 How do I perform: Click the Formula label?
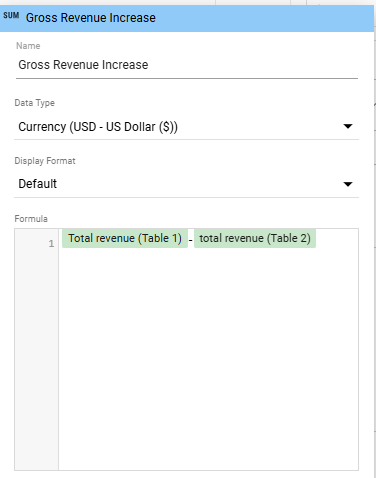(31, 219)
